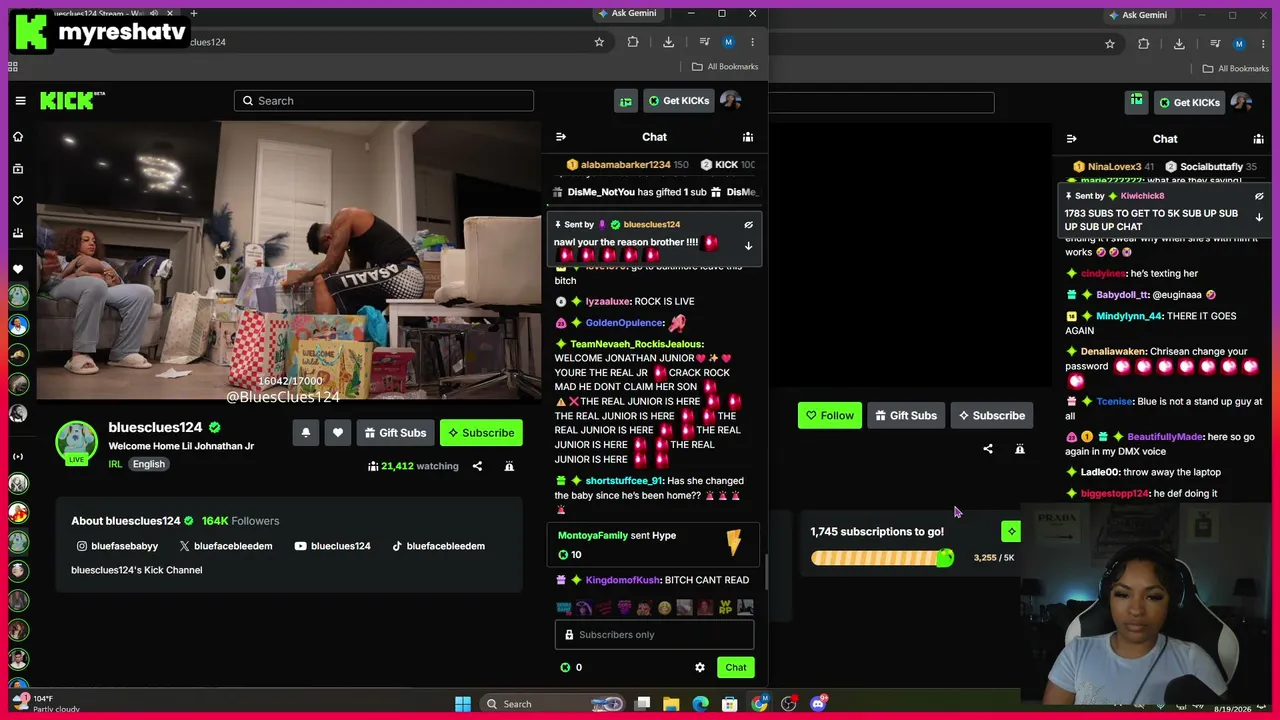
Task: Open Chrome Downloads in the front window
Action: [668, 42]
